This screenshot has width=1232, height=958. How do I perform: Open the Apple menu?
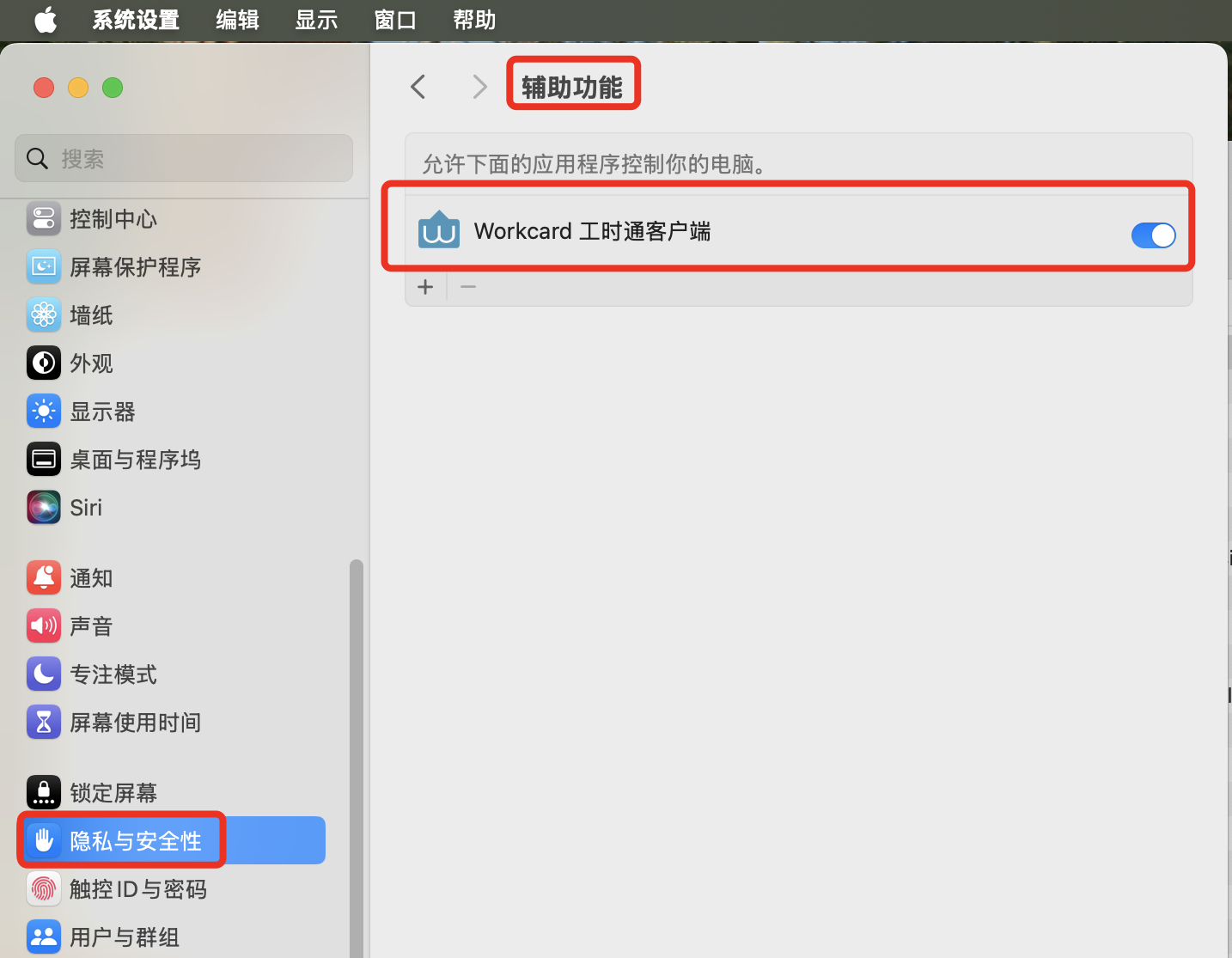[46, 20]
